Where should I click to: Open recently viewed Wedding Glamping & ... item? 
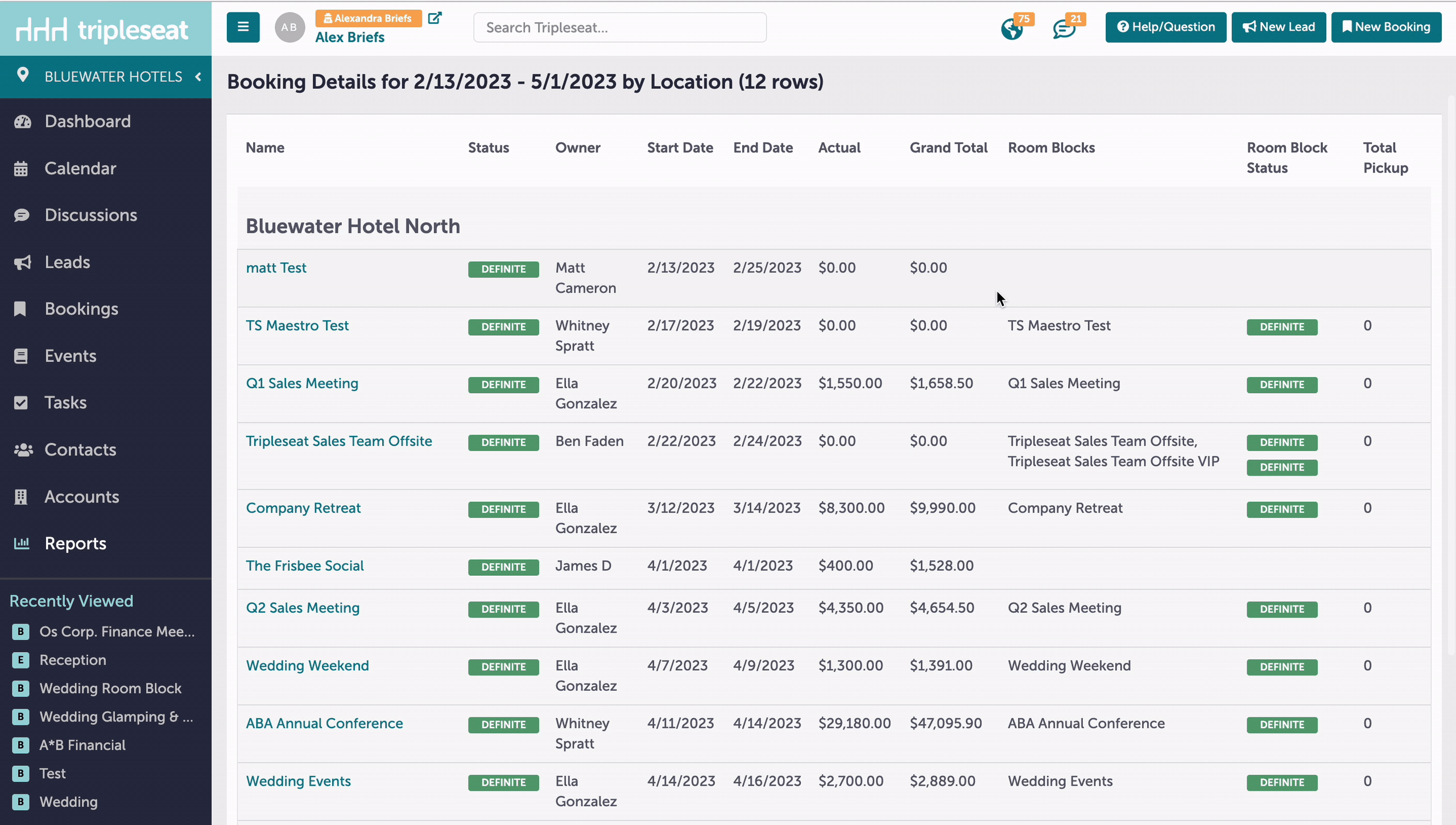click(116, 717)
